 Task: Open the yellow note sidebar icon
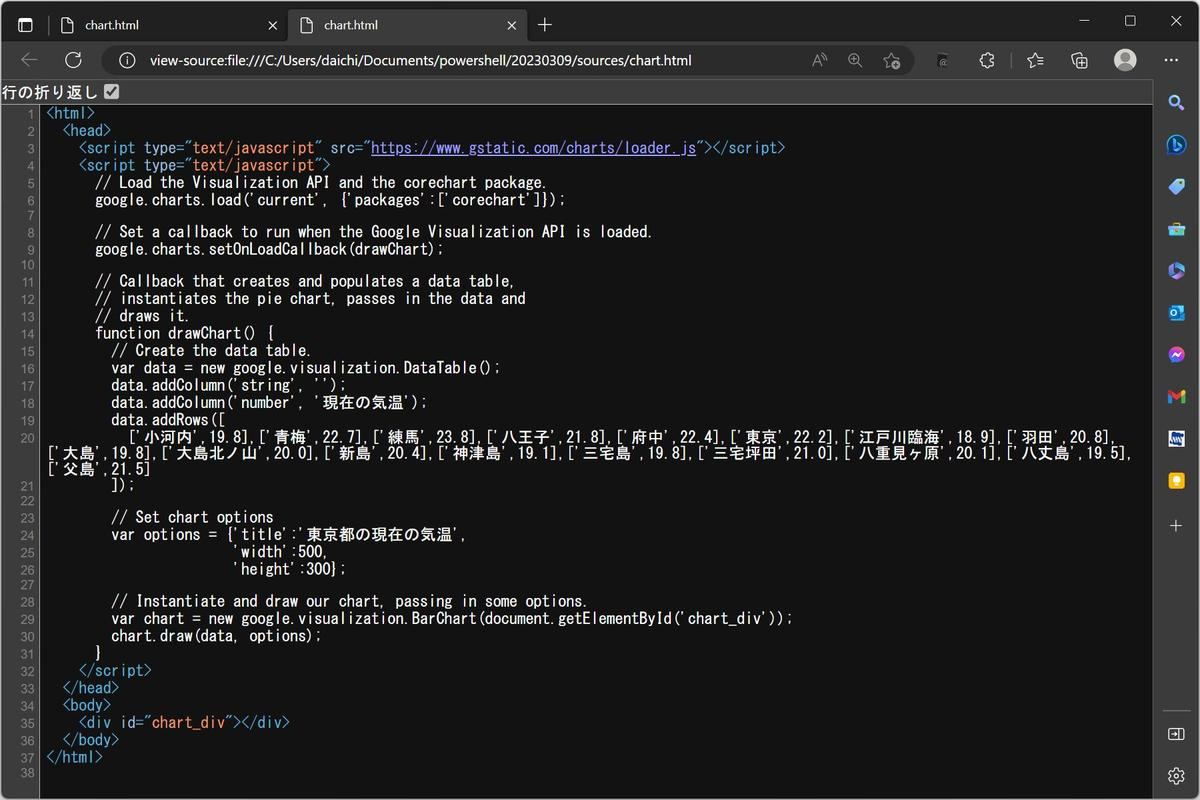[1176, 481]
